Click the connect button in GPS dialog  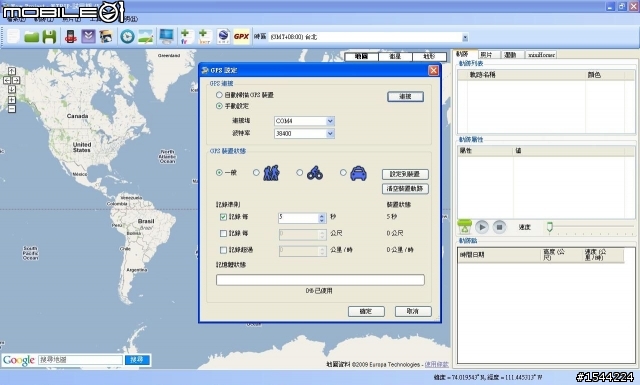coord(405,97)
